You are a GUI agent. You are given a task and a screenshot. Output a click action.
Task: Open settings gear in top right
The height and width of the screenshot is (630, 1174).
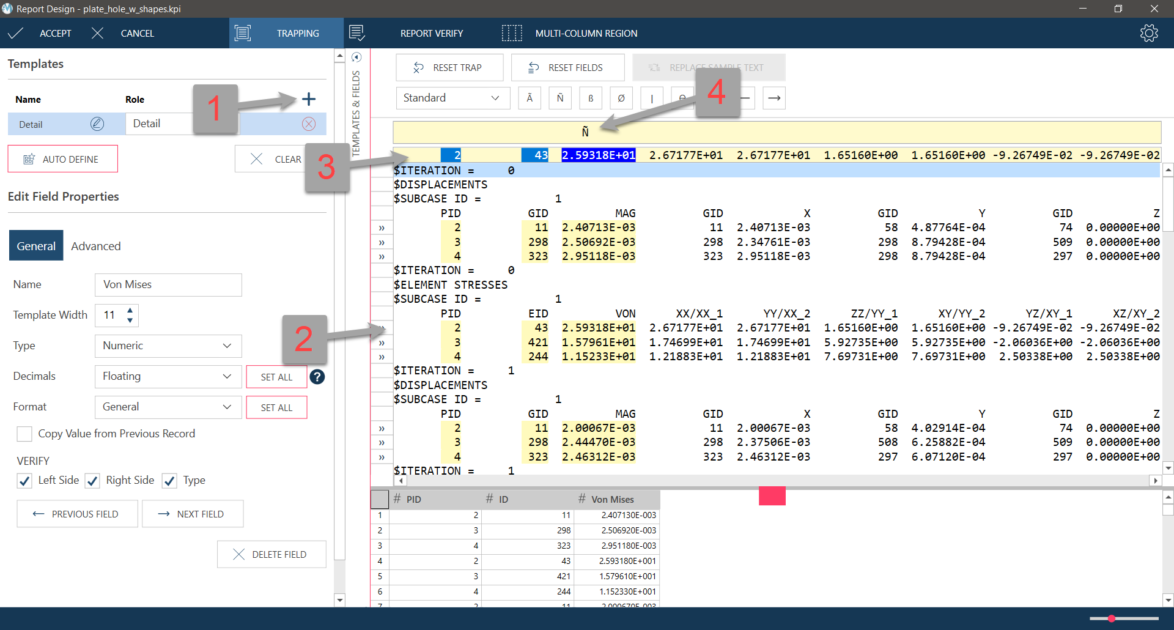coord(1149,33)
